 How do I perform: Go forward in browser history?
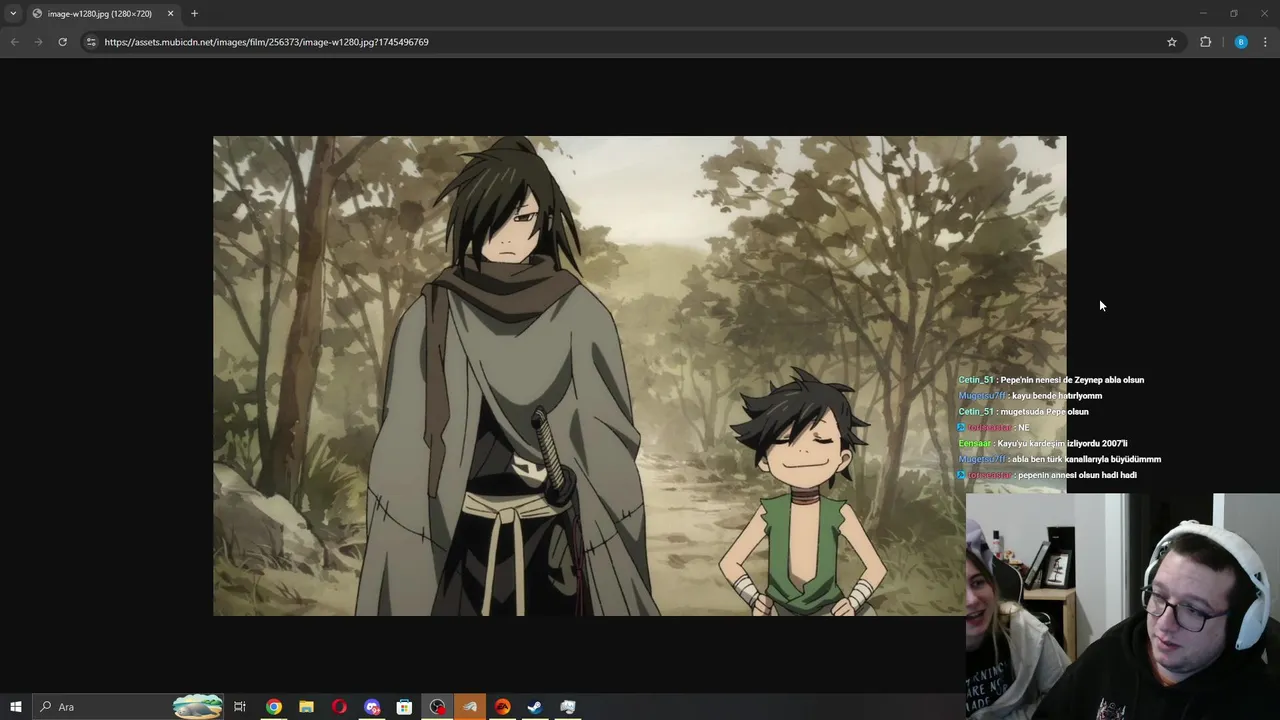tap(38, 42)
